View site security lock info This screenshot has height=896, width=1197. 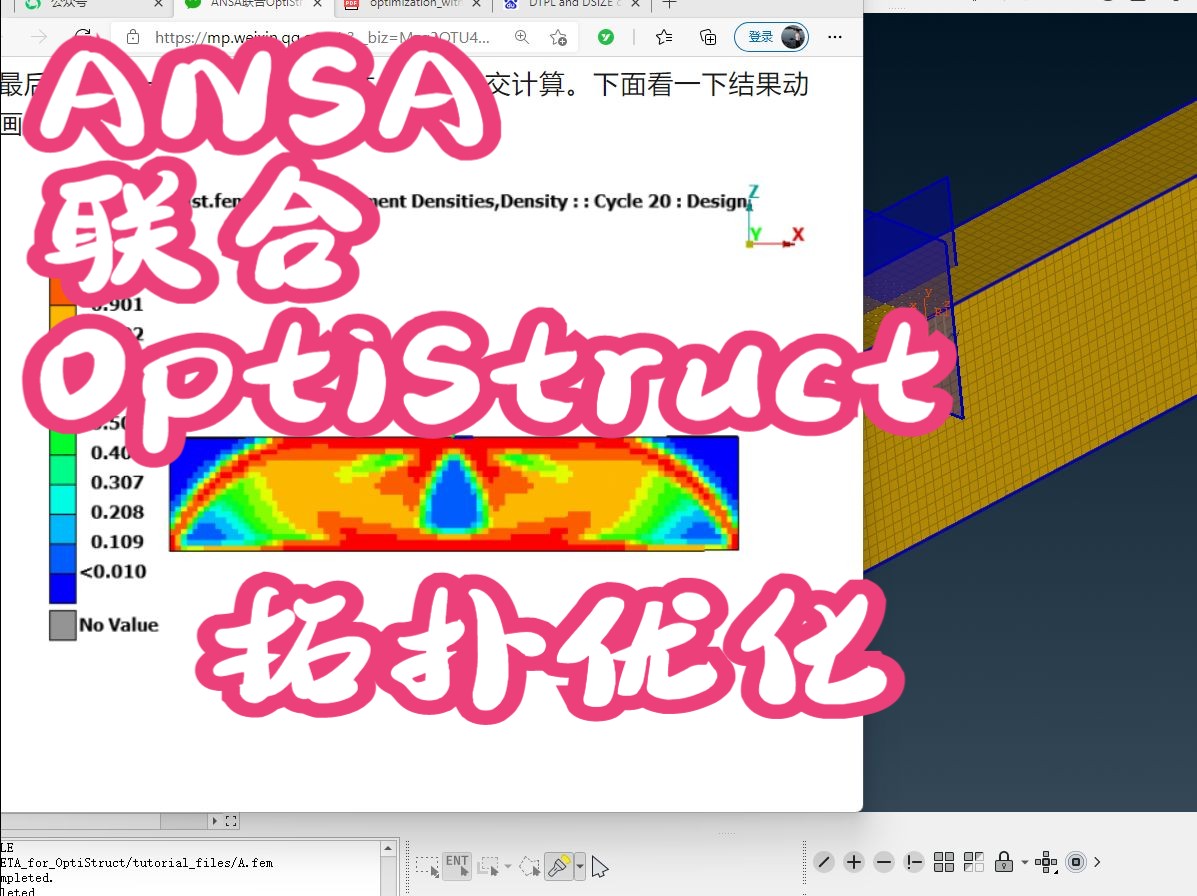click(x=133, y=37)
